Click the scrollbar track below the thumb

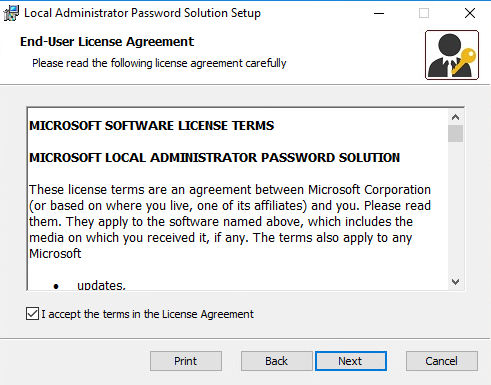point(455,208)
